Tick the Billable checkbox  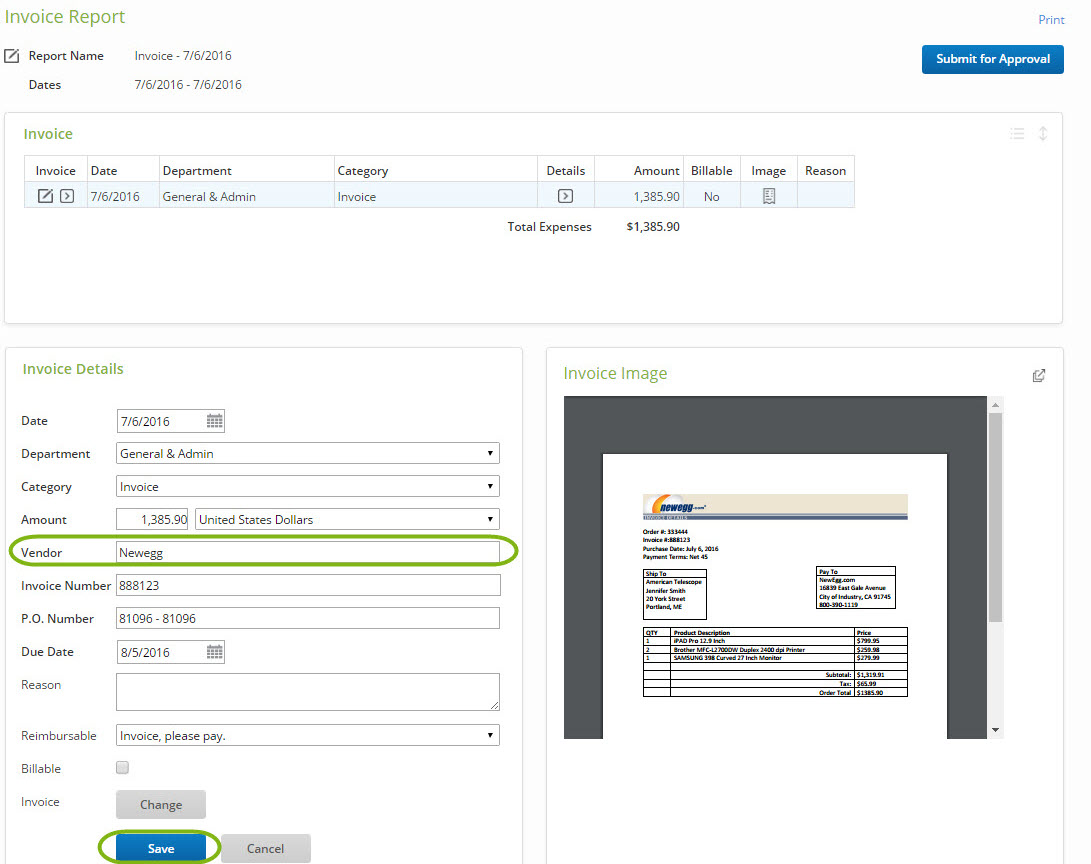pyautogui.click(x=122, y=767)
